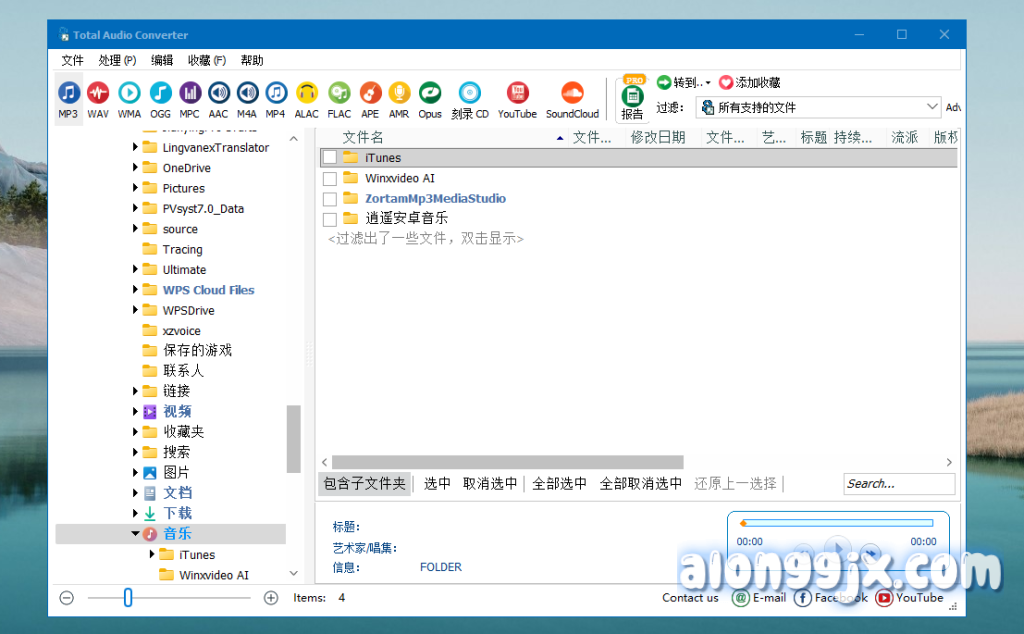
Task: Collapse the 音乐 folder in tree
Action: (136, 534)
